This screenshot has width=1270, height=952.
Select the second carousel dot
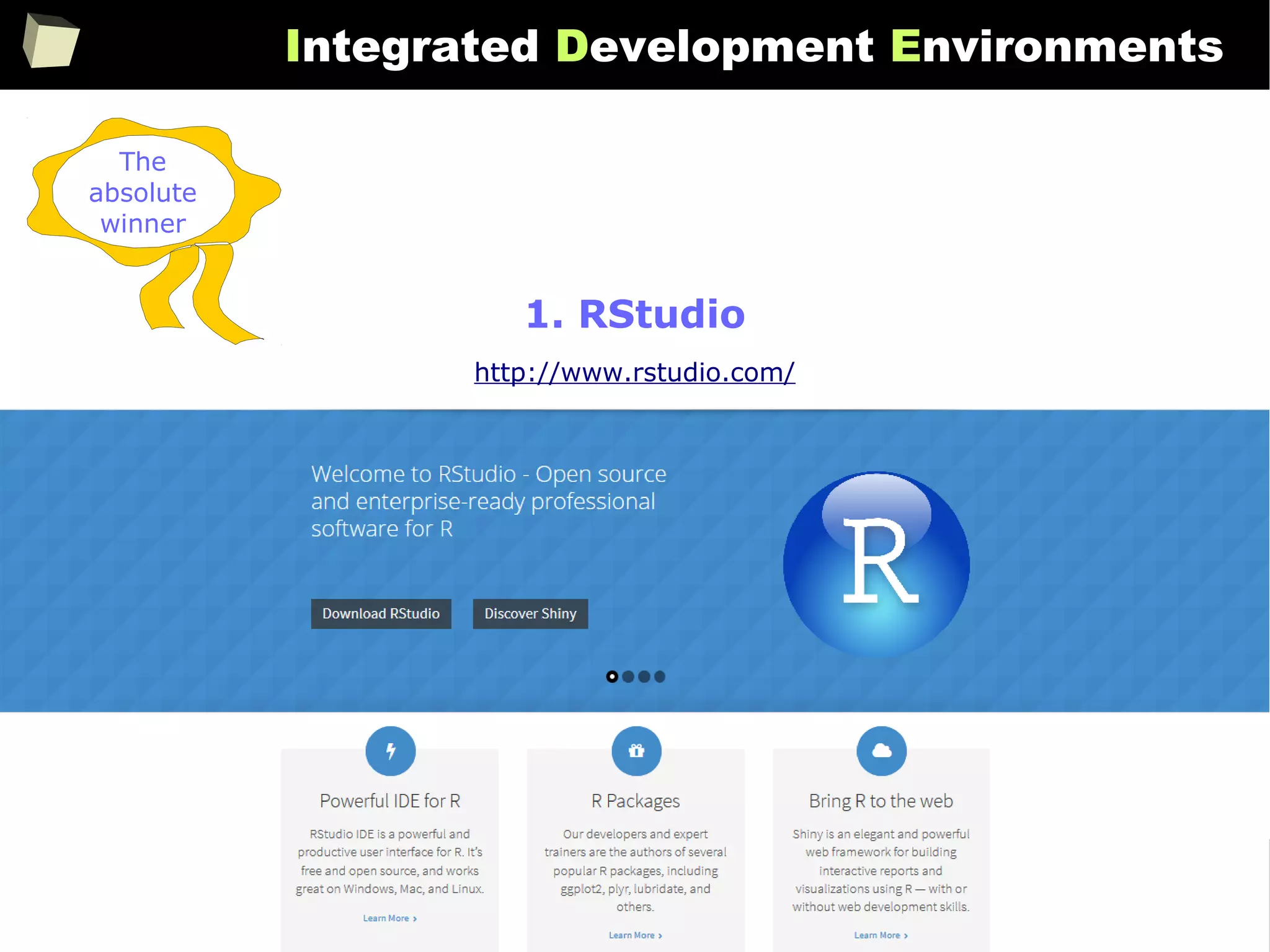628,677
